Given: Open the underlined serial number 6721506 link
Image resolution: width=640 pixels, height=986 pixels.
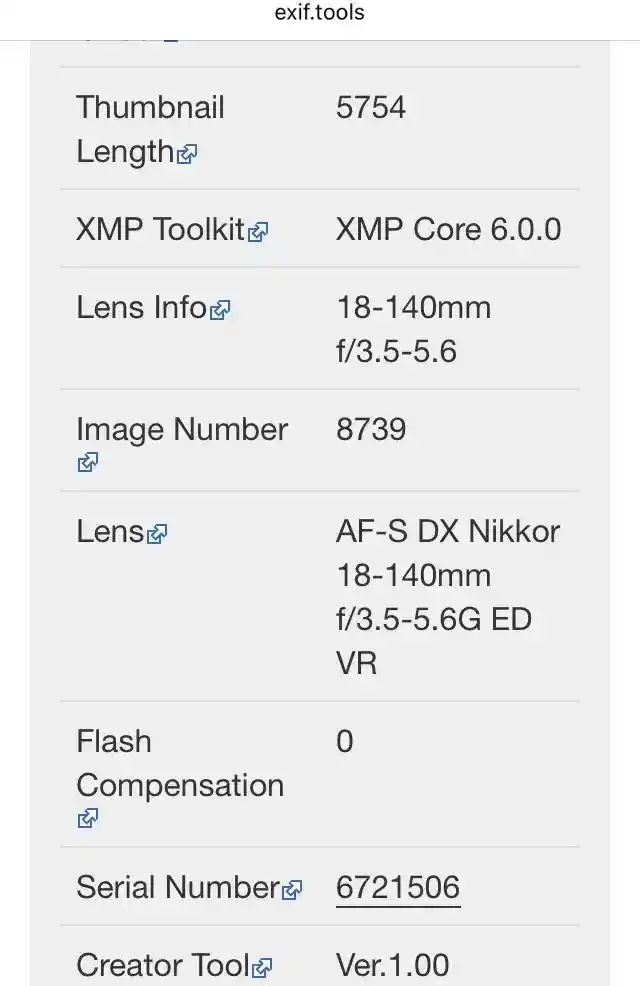Looking at the screenshot, I should coord(398,887).
